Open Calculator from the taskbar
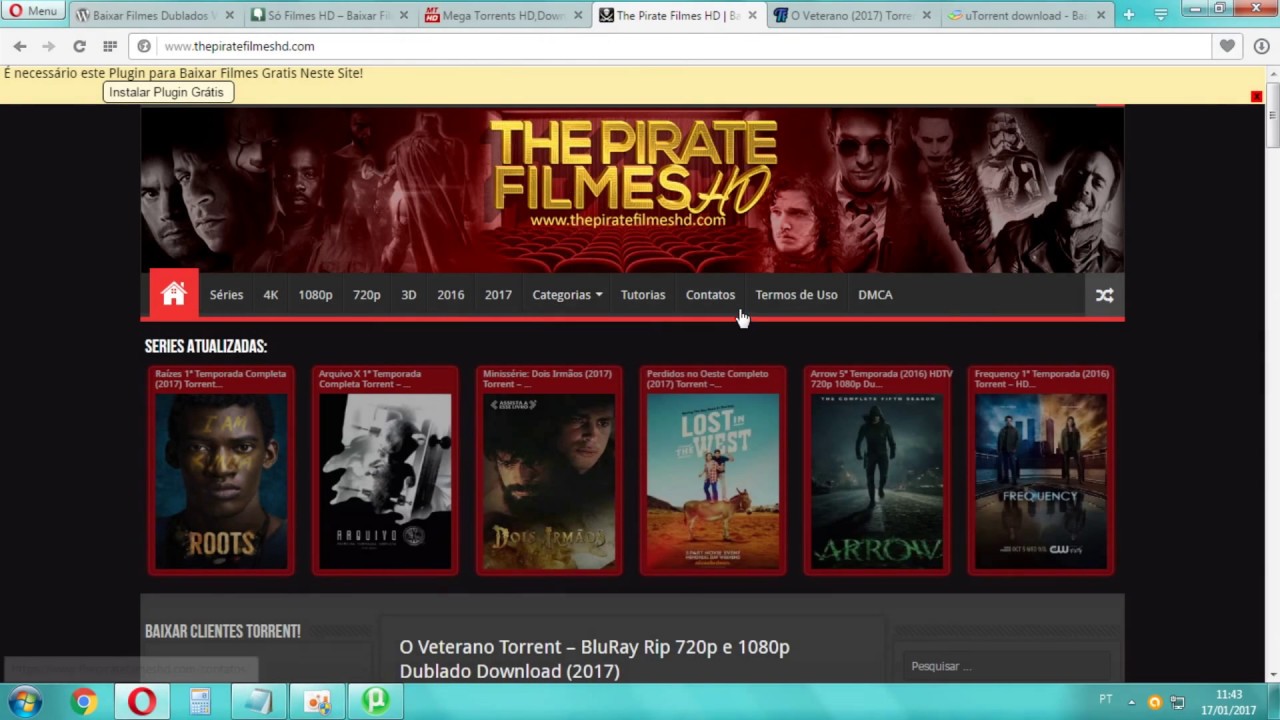The image size is (1280, 720). (x=200, y=702)
